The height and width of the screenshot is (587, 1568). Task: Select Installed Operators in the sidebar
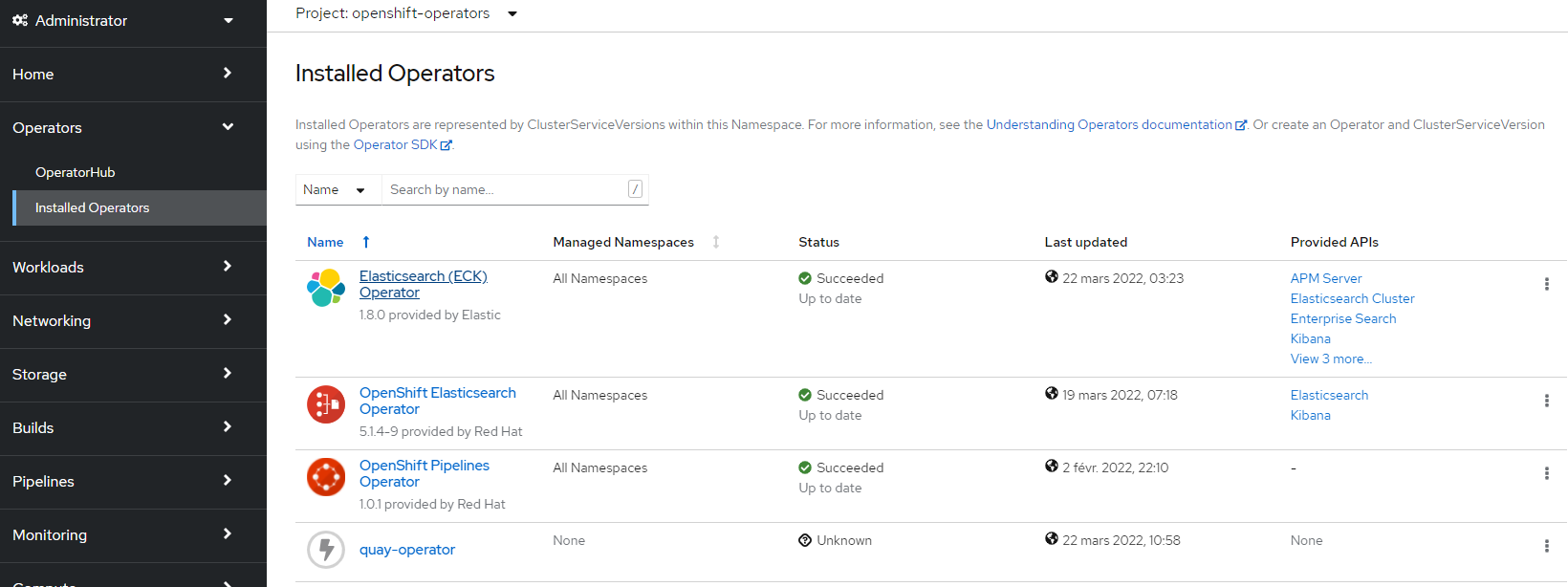click(x=93, y=208)
